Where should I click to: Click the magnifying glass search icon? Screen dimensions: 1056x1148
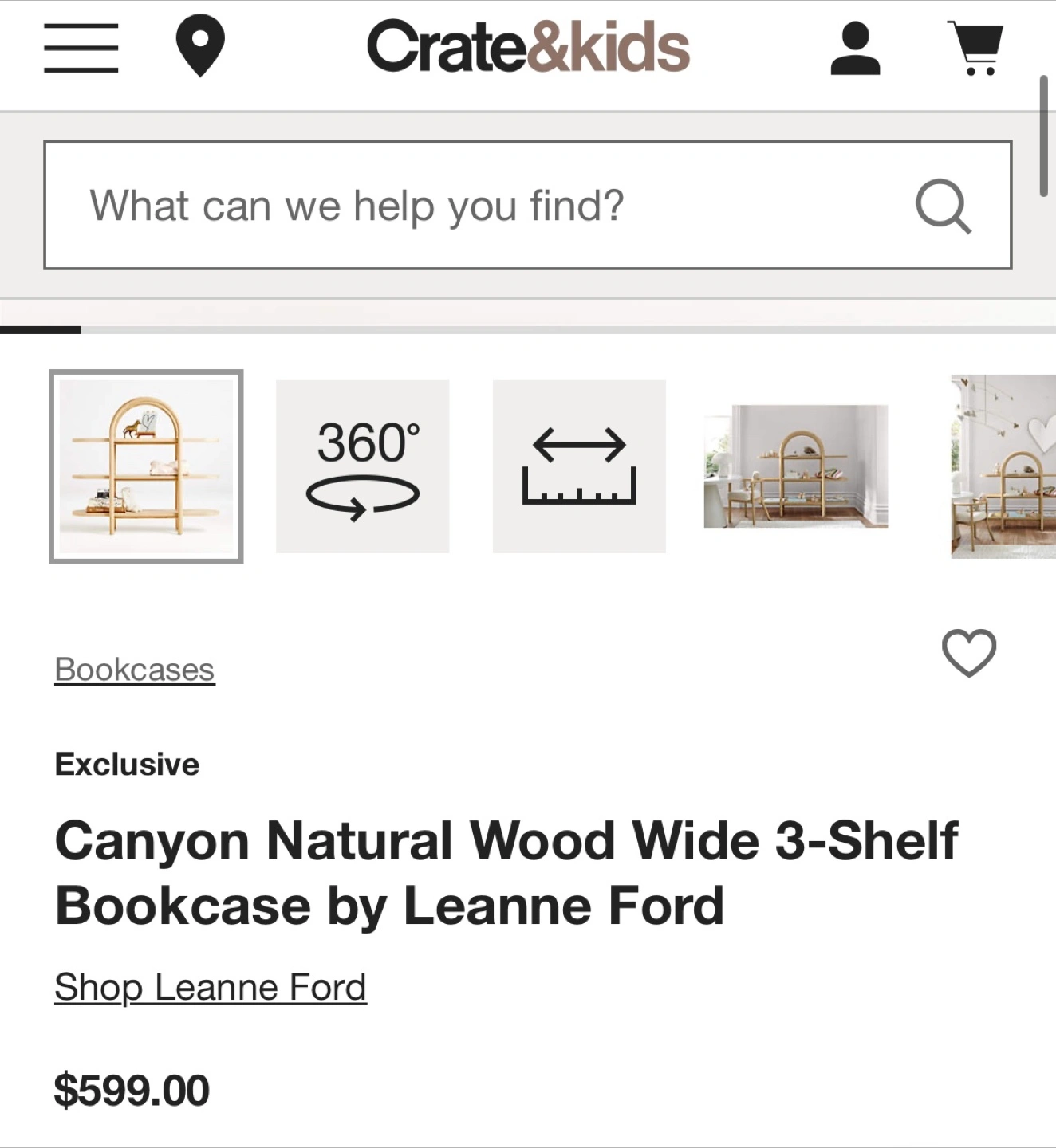click(943, 206)
